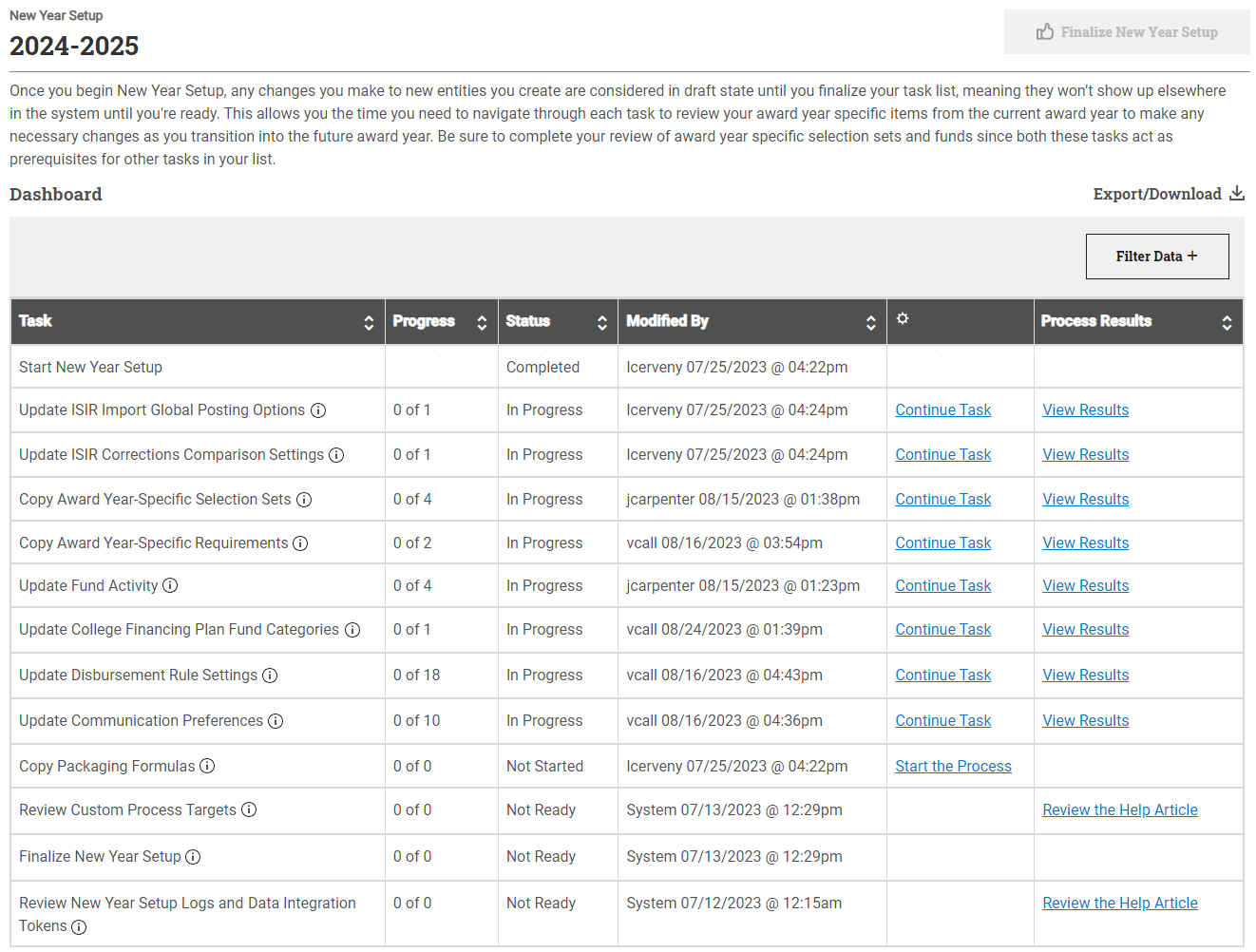Click info icon next to Update ISIR Corrections Comparison Settings

(x=336, y=455)
